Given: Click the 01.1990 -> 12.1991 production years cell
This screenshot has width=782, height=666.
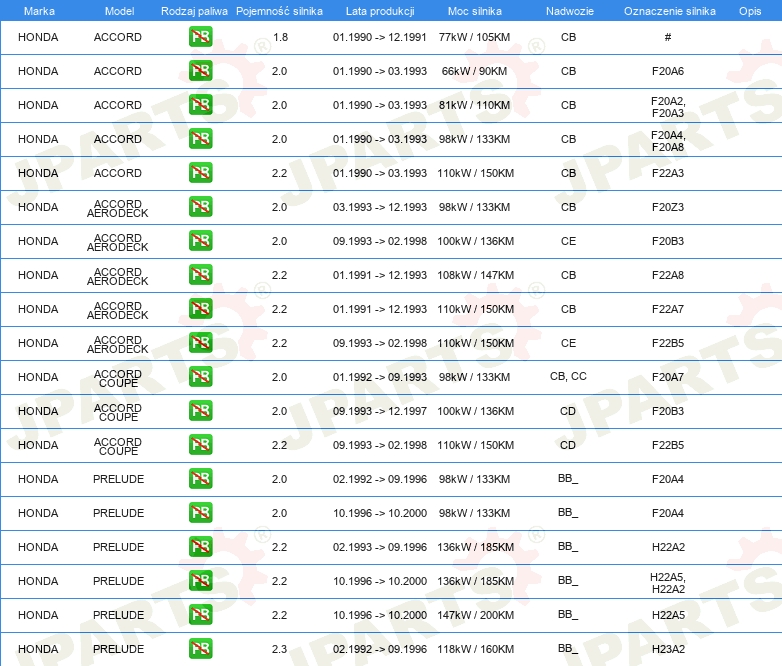Looking at the screenshot, I should [380, 37].
